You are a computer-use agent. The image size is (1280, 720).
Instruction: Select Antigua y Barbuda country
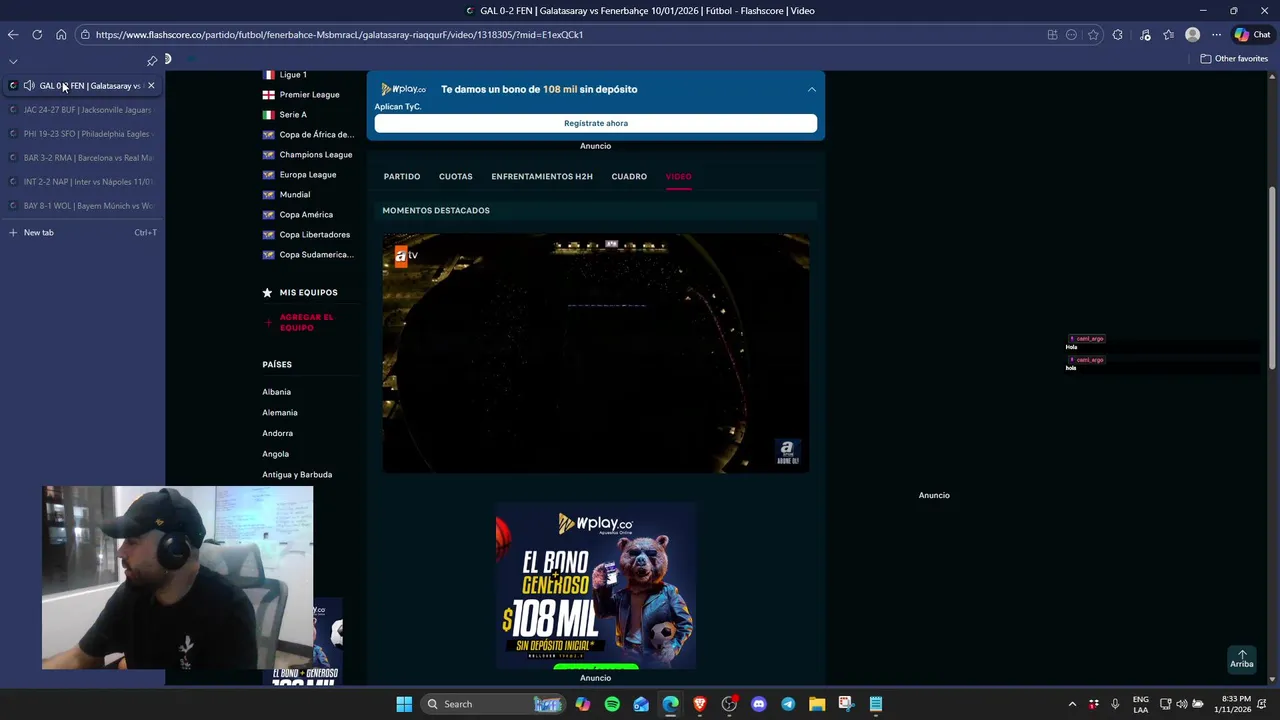pyautogui.click(x=297, y=475)
